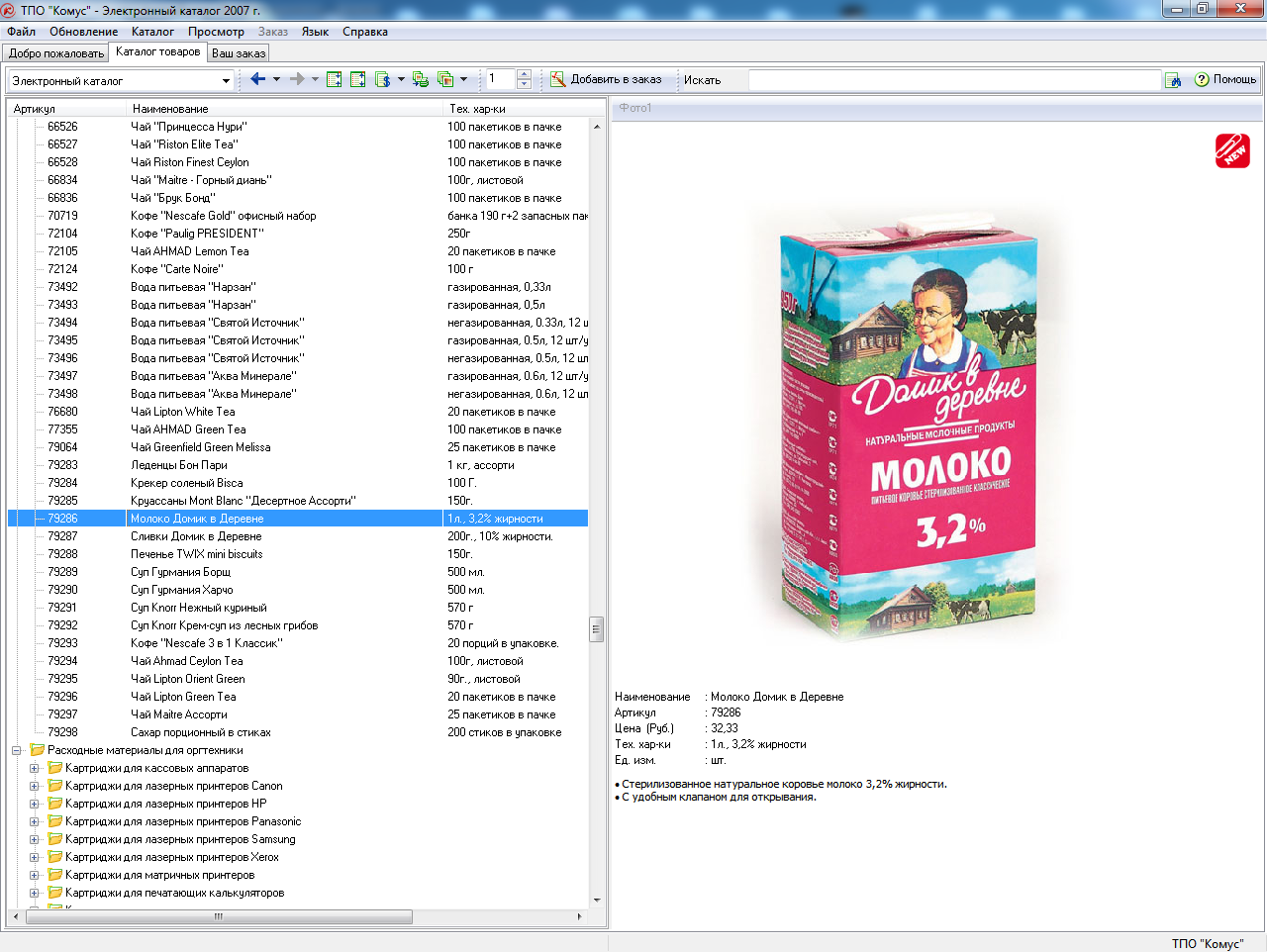This screenshot has width=1267, height=952.
Task: Open the Каталог menu
Action: tap(152, 32)
